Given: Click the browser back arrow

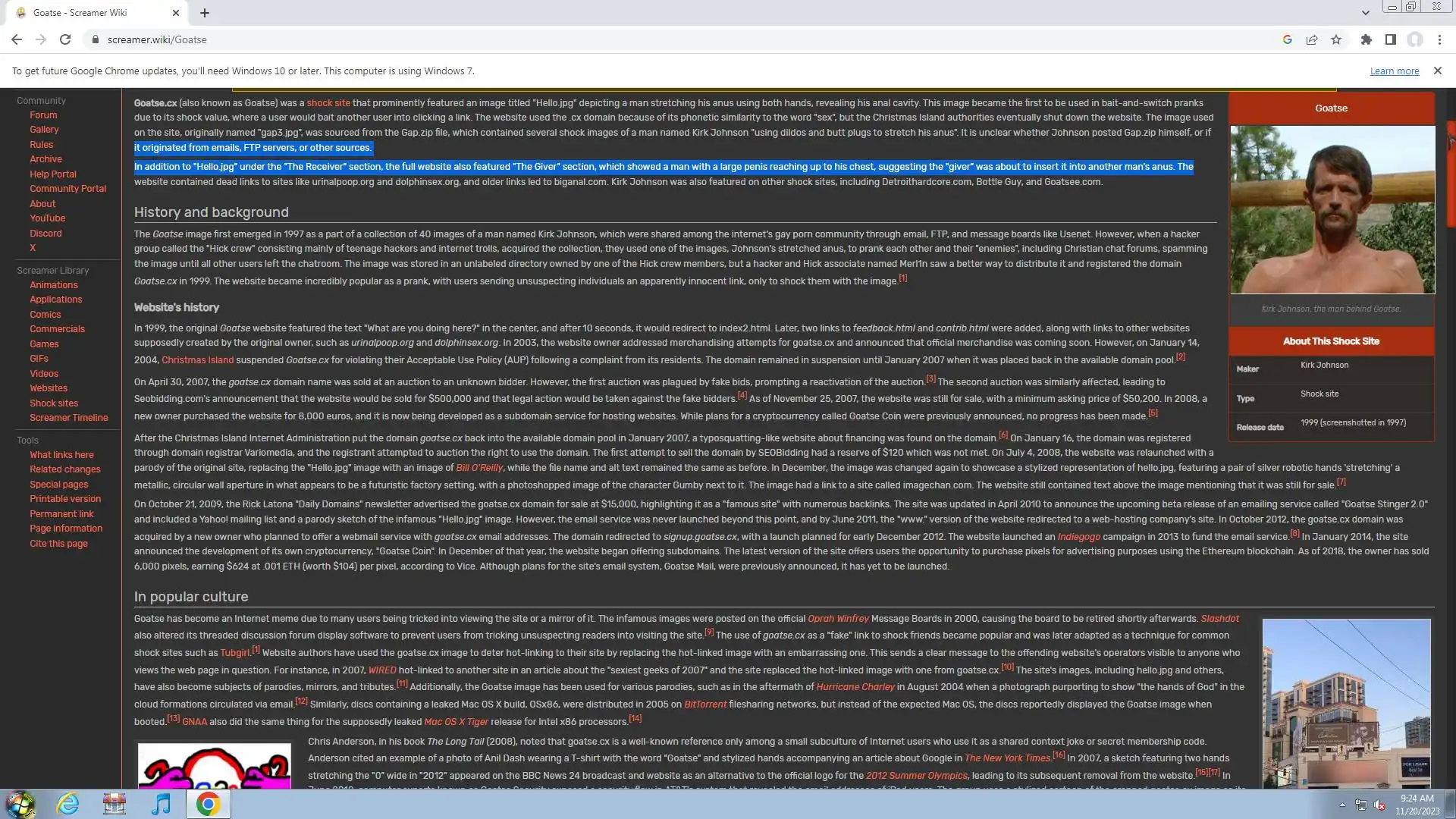Looking at the screenshot, I should pos(17,39).
